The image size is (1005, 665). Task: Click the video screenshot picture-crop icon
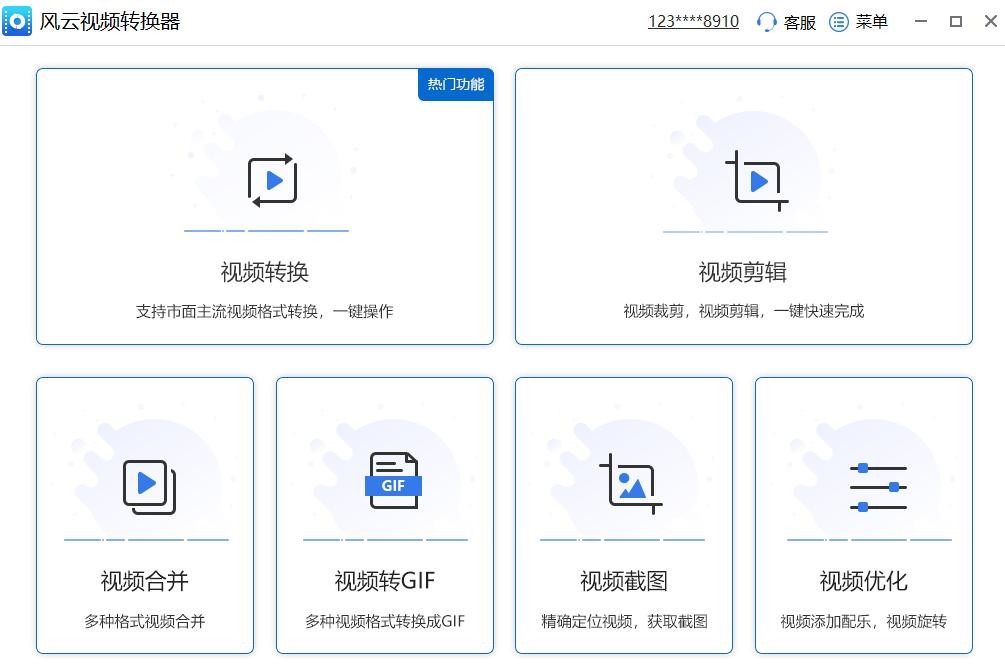click(x=631, y=484)
